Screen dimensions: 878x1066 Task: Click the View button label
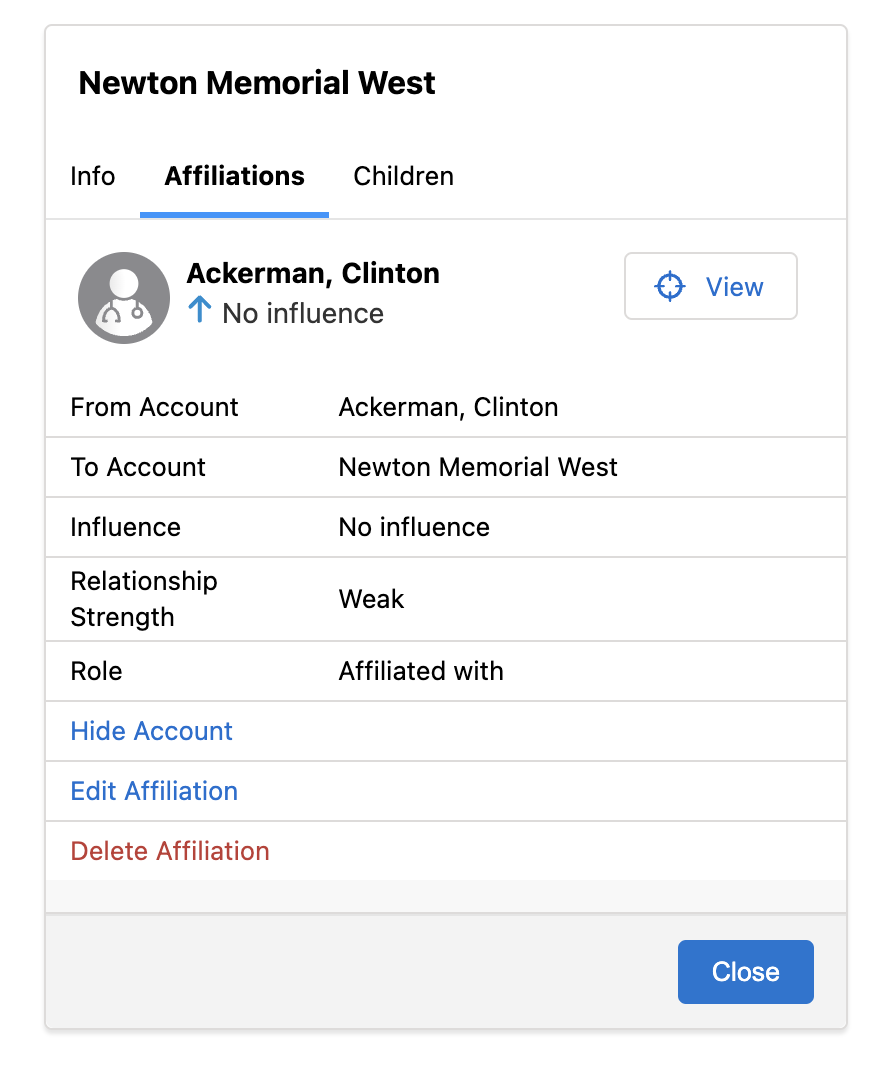pyautogui.click(x=734, y=287)
